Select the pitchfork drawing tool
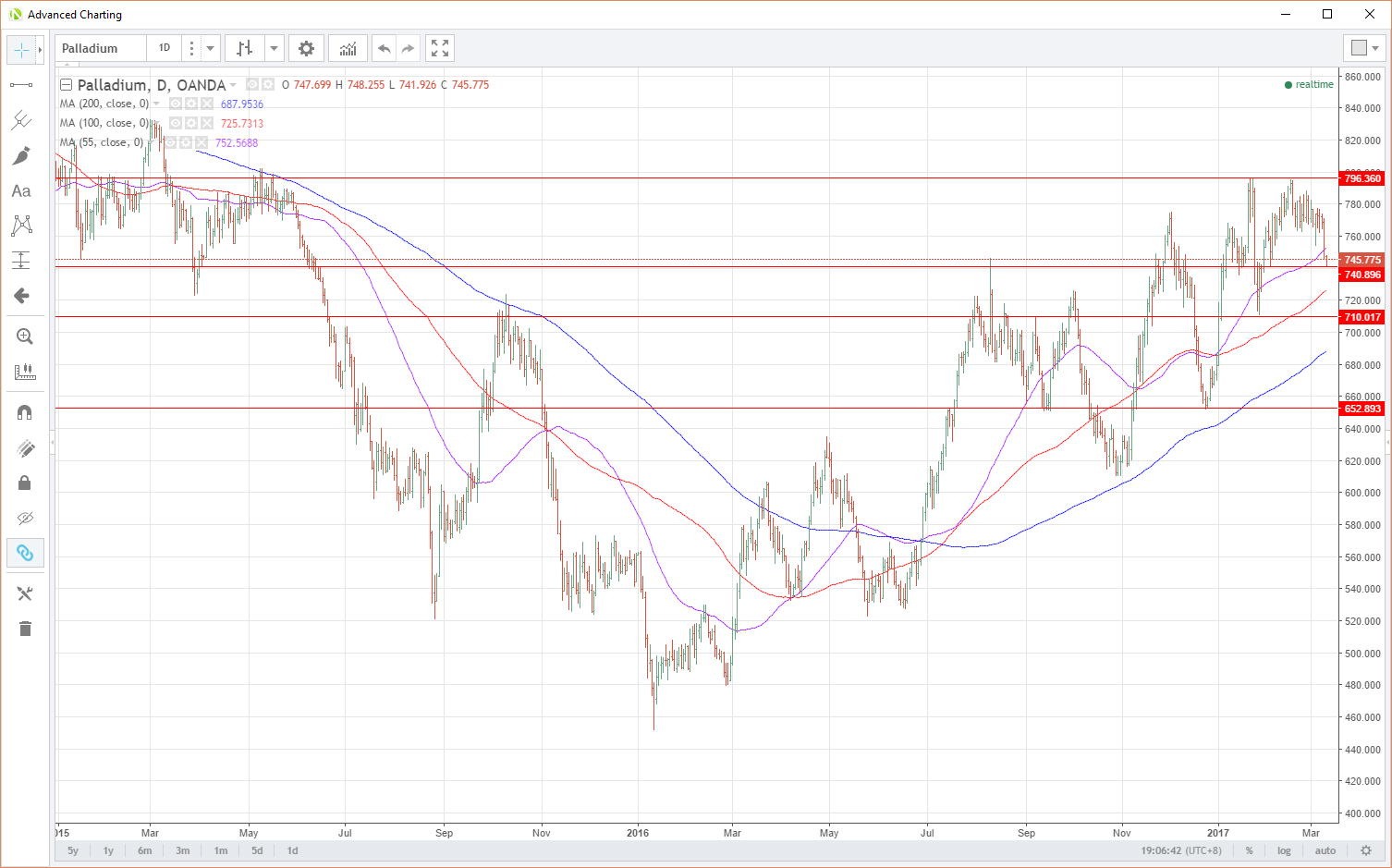The width and height of the screenshot is (1392, 868). click(21, 120)
